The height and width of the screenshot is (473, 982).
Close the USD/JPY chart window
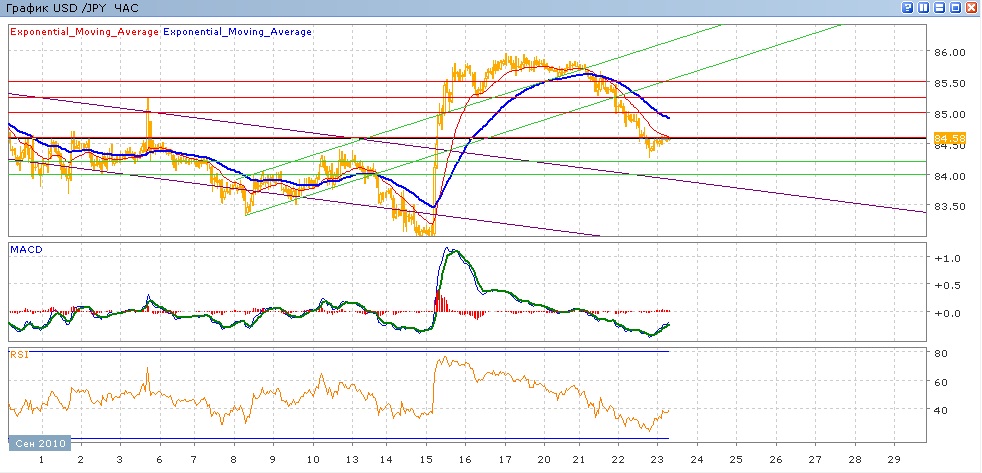coord(971,8)
